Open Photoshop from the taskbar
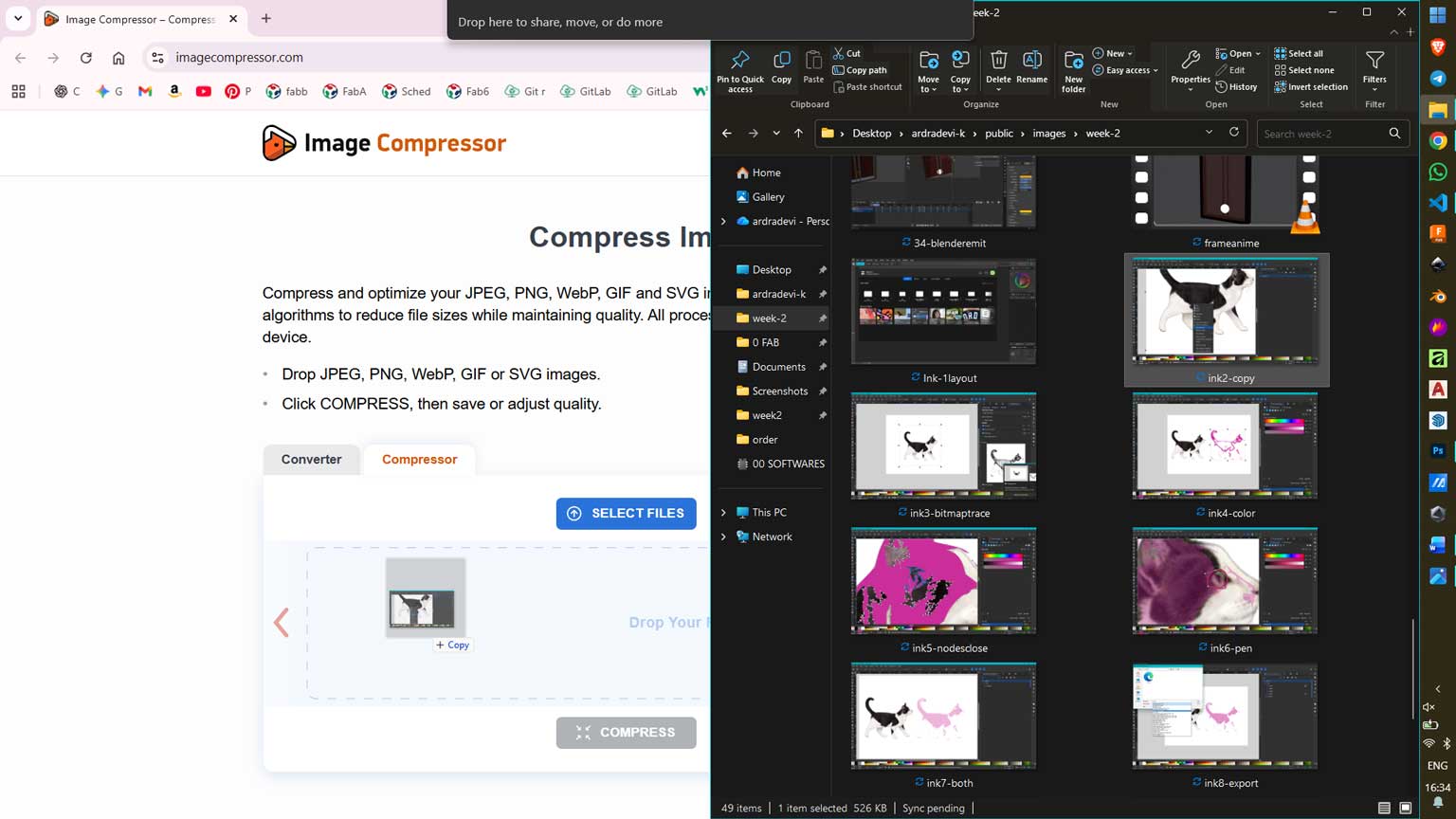Viewport: 1456px width, 819px height. (x=1438, y=451)
